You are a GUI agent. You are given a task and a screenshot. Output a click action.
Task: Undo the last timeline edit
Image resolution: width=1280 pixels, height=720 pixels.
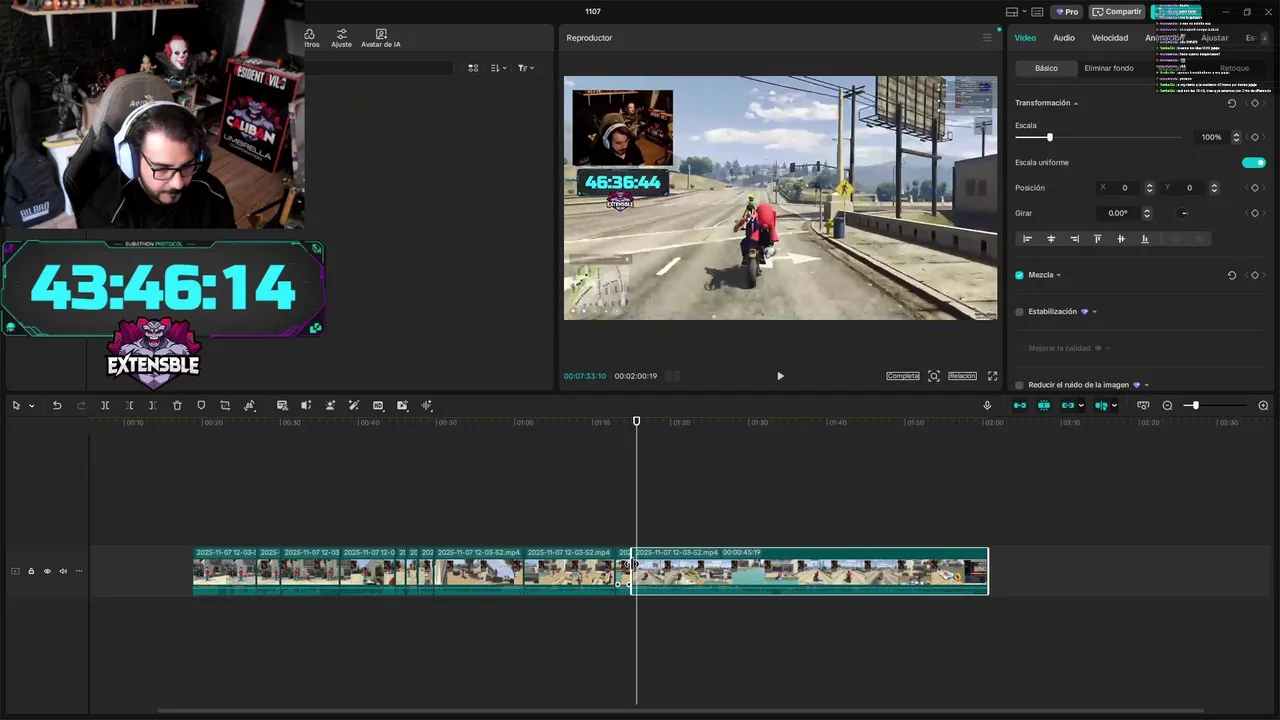[57, 405]
